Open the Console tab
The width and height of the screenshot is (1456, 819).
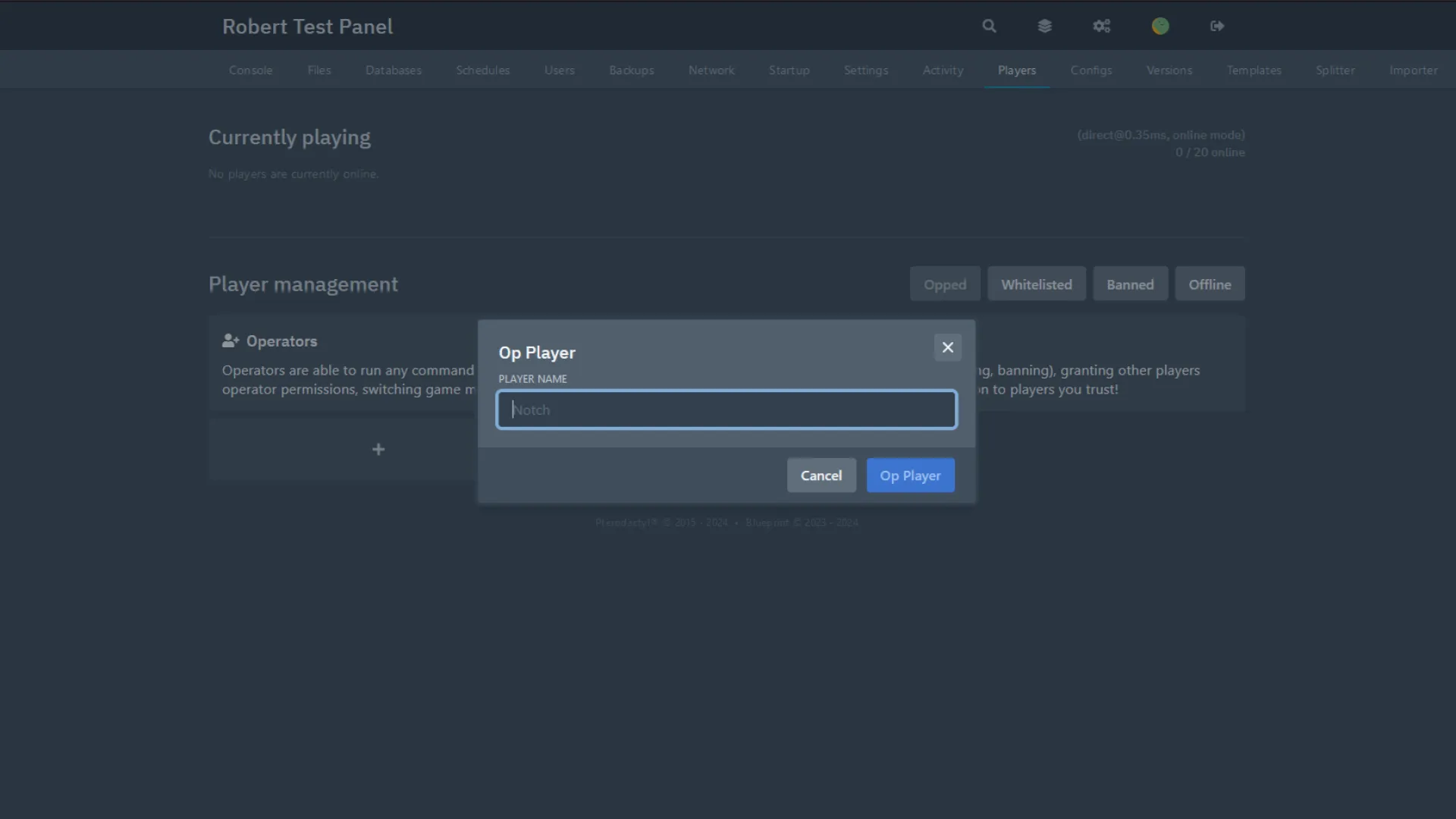tap(250, 70)
